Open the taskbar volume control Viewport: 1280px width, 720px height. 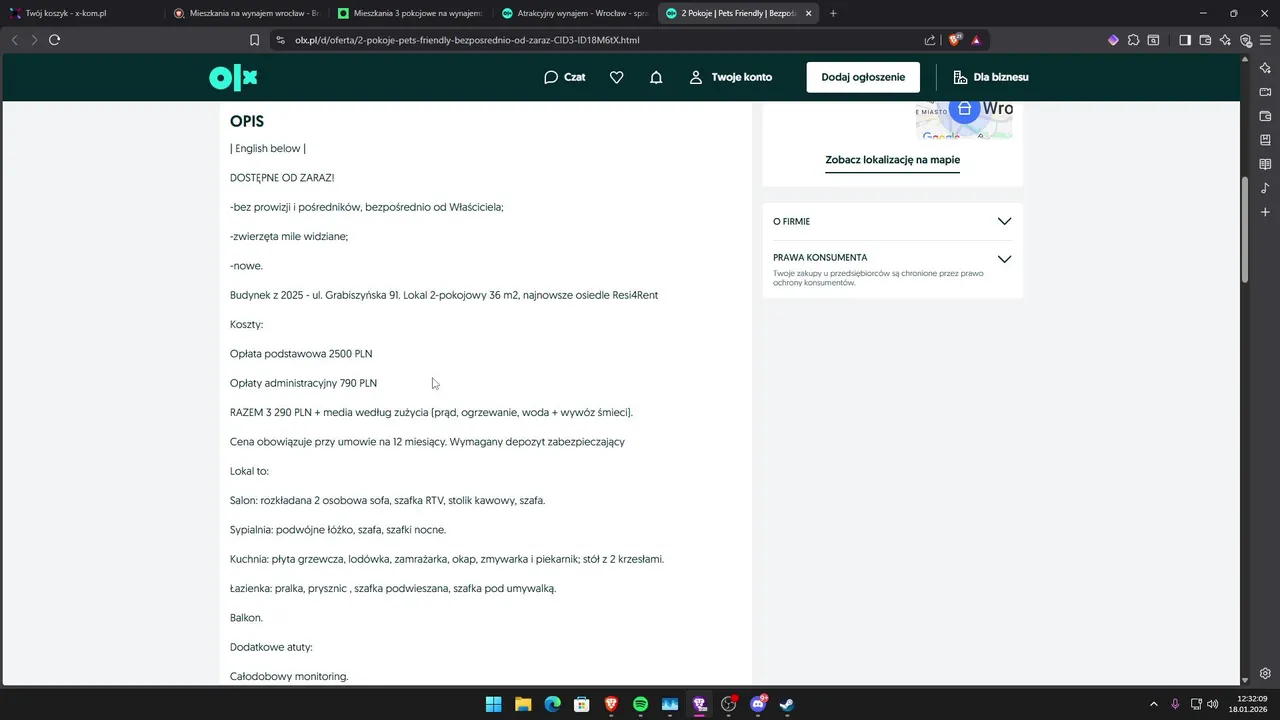coord(1212,704)
